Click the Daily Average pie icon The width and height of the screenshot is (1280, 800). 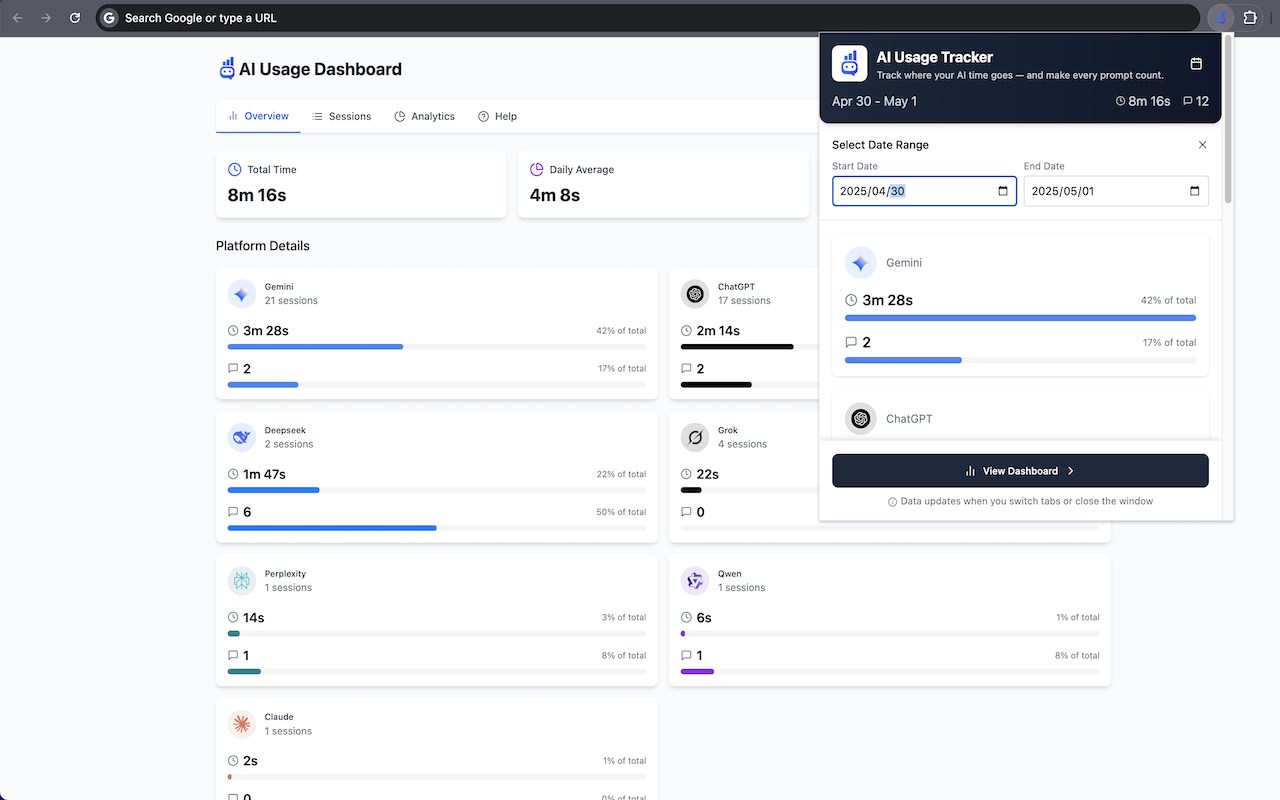tap(537, 170)
